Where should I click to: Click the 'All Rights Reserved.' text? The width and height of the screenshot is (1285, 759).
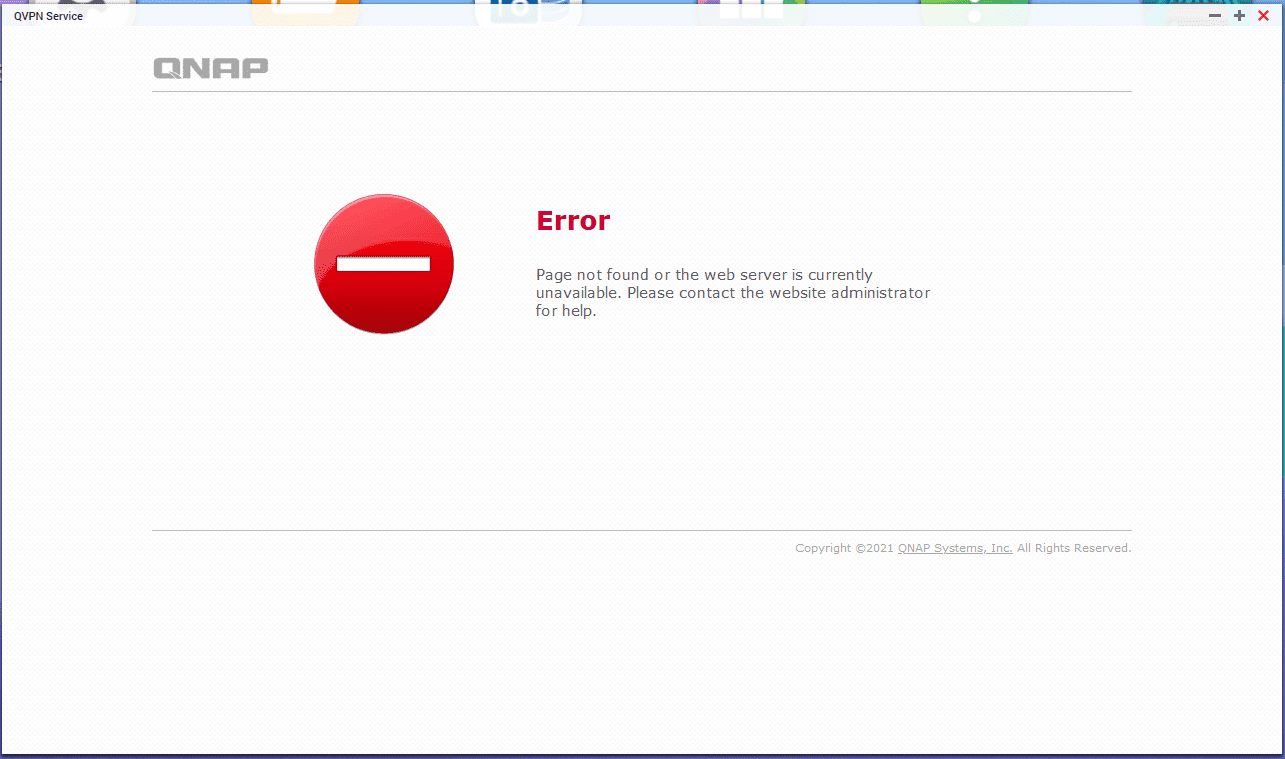click(x=1074, y=548)
